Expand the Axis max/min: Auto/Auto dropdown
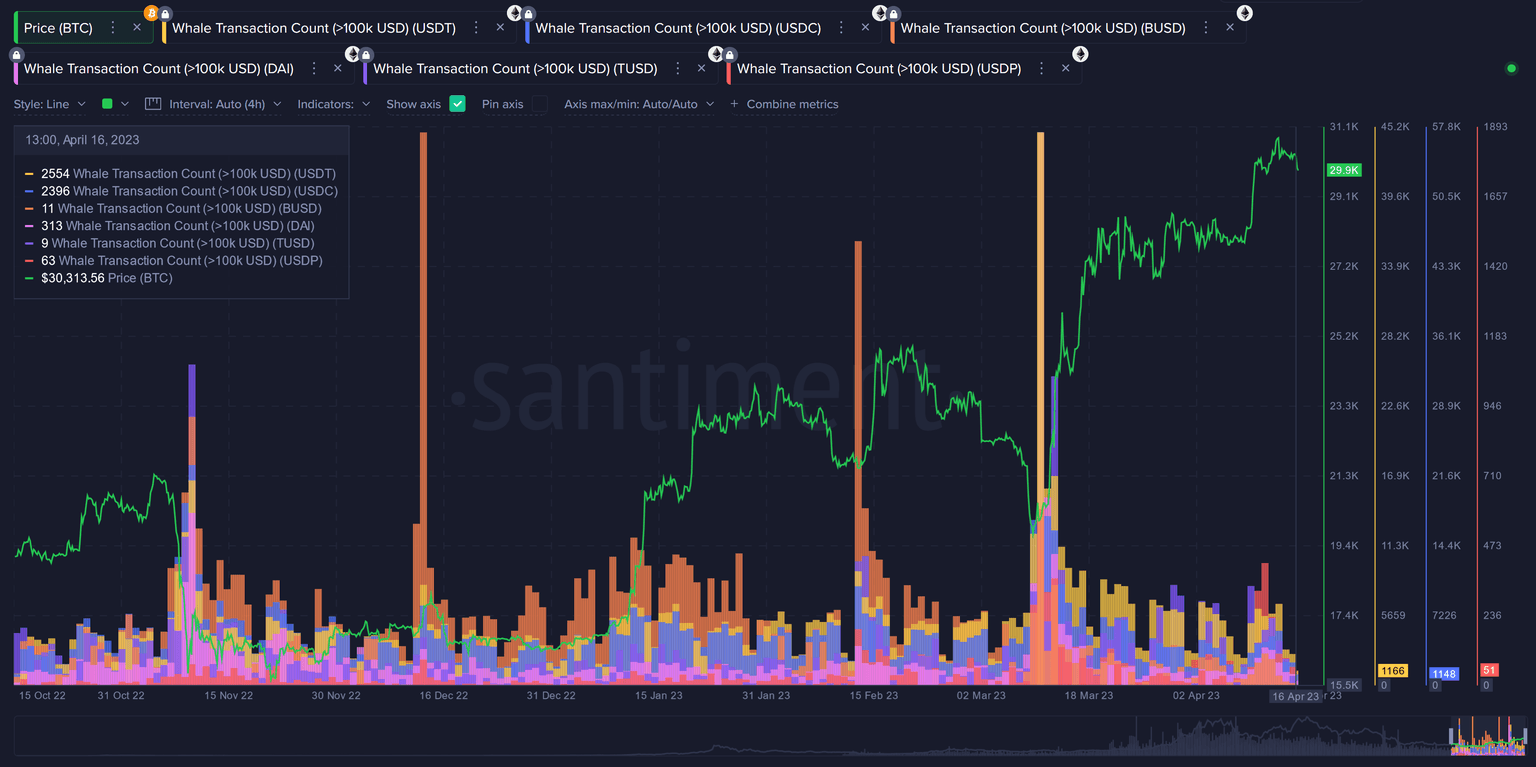This screenshot has width=1536, height=767. tap(637, 104)
